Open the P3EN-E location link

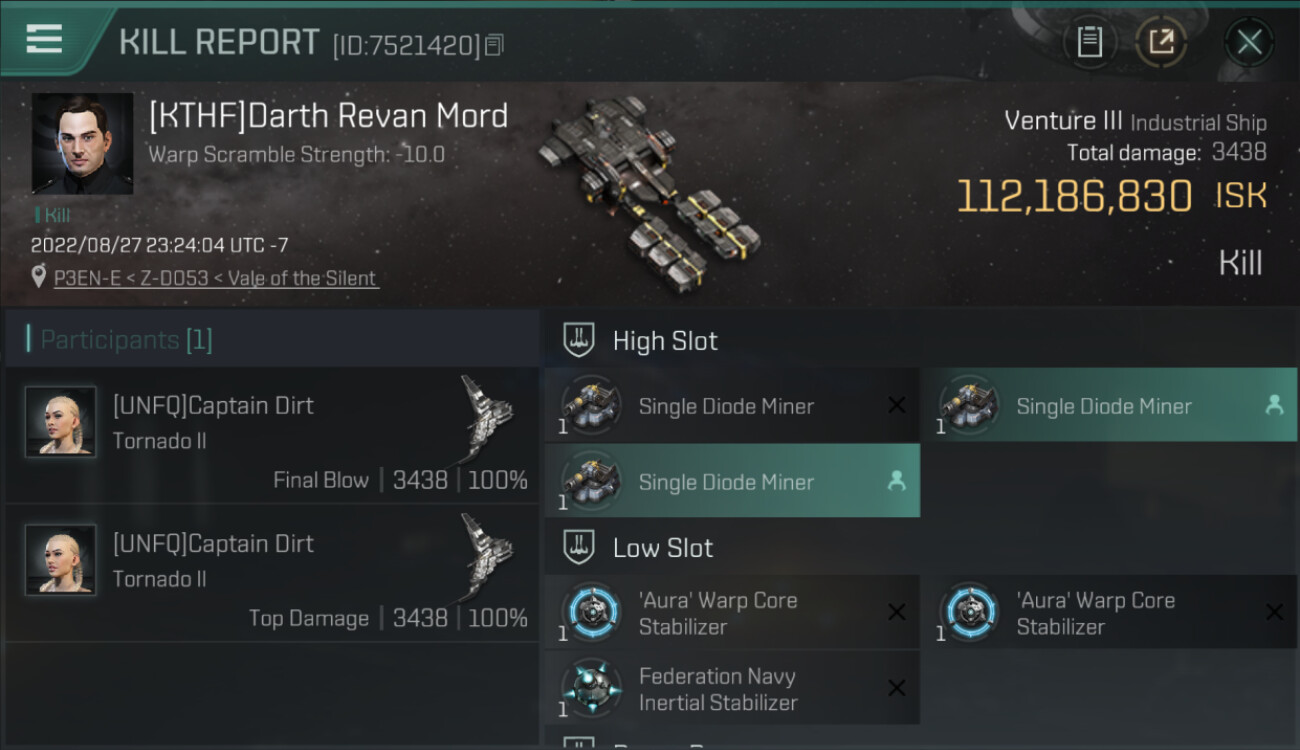coord(216,278)
